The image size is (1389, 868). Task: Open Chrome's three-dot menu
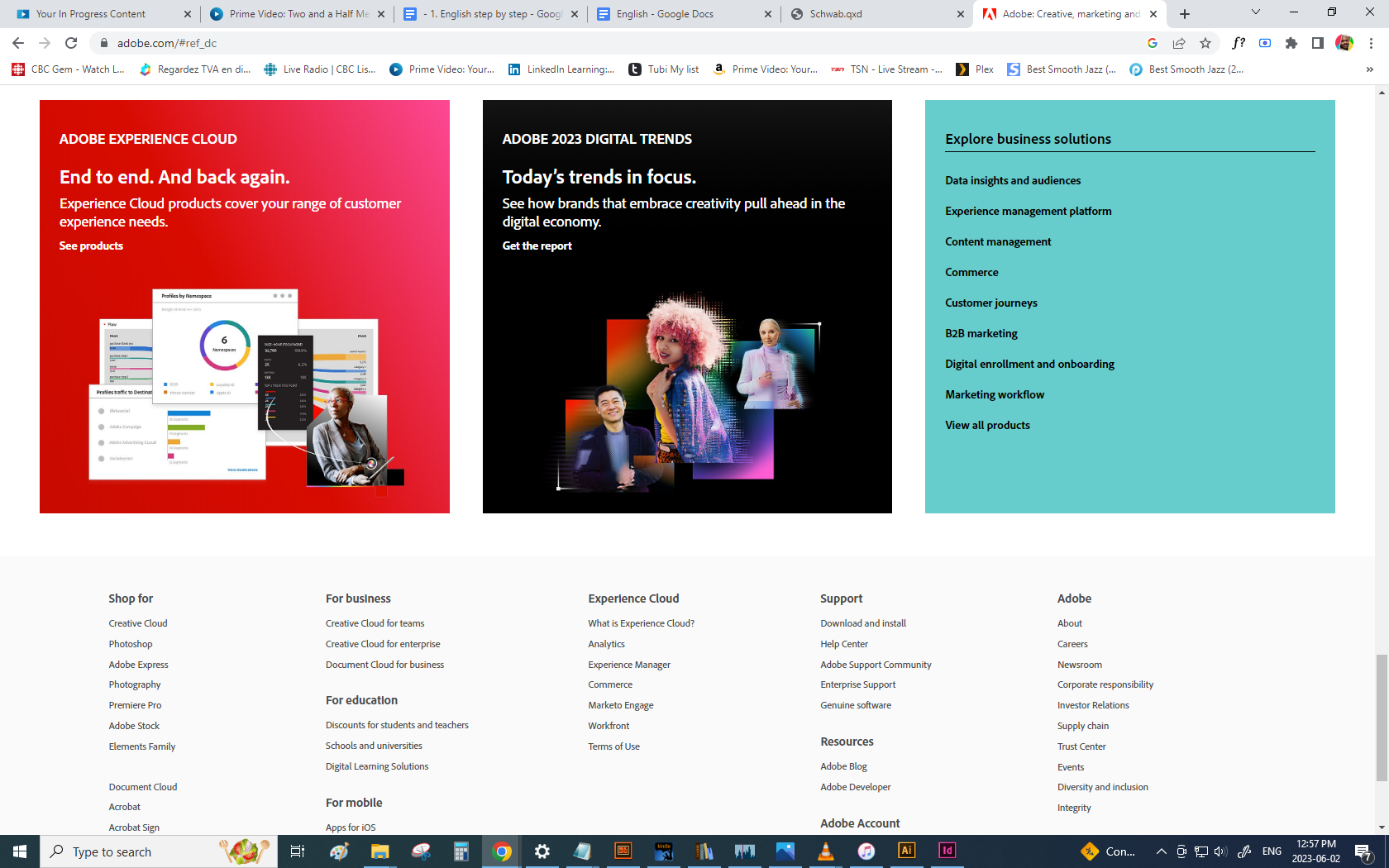1371,43
